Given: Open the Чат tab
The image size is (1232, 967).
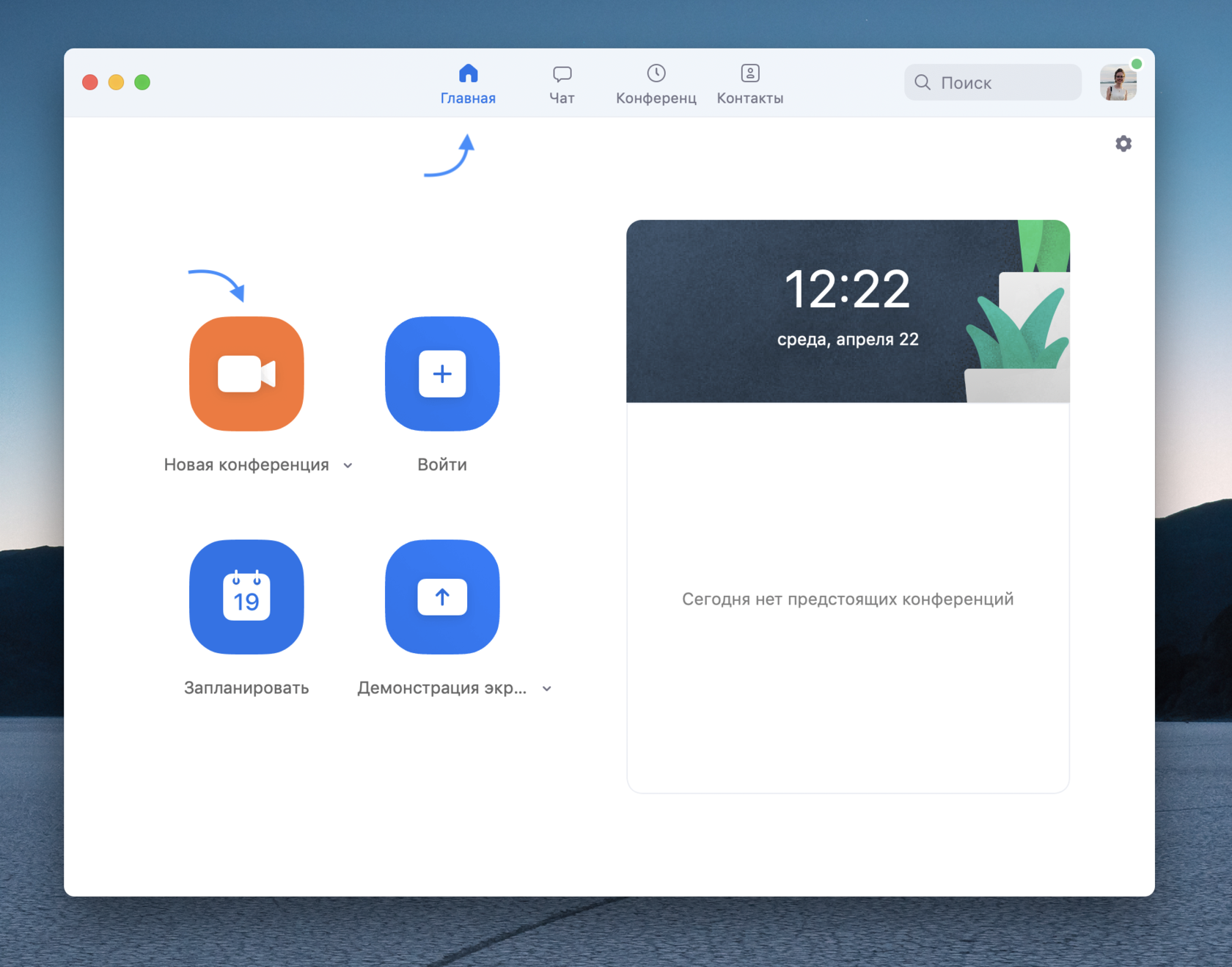Looking at the screenshot, I should [x=562, y=84].
